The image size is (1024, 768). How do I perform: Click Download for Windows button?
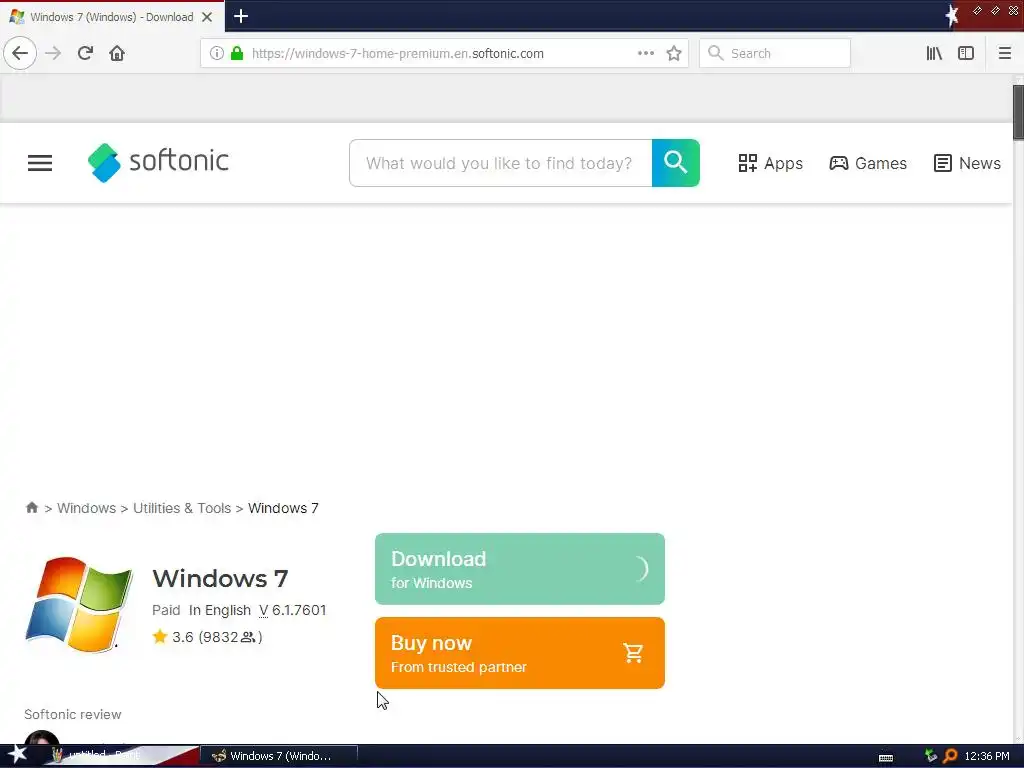pos(520,569)
